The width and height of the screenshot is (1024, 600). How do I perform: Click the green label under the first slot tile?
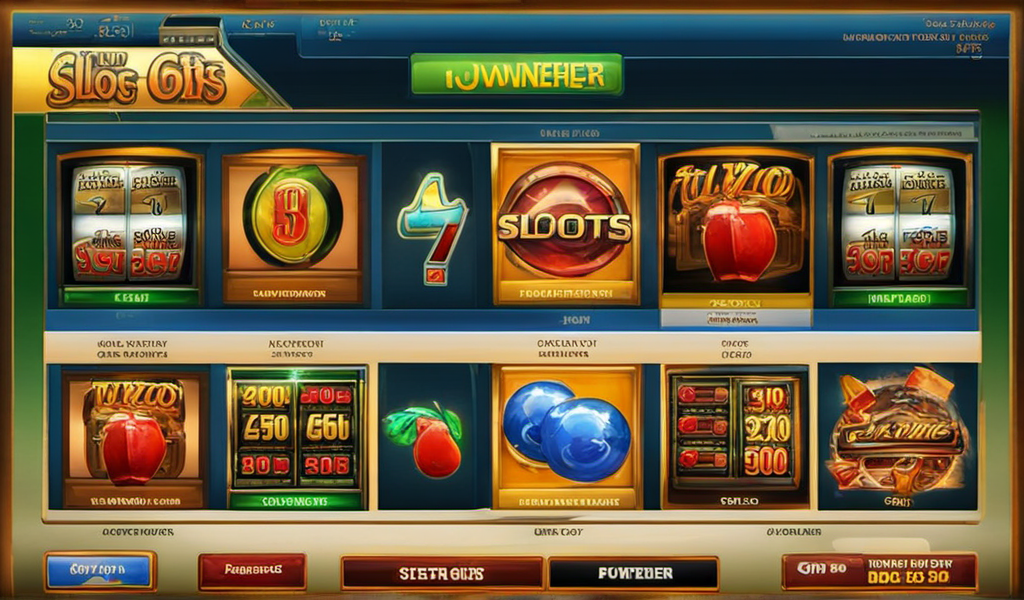tap(129, 297)
